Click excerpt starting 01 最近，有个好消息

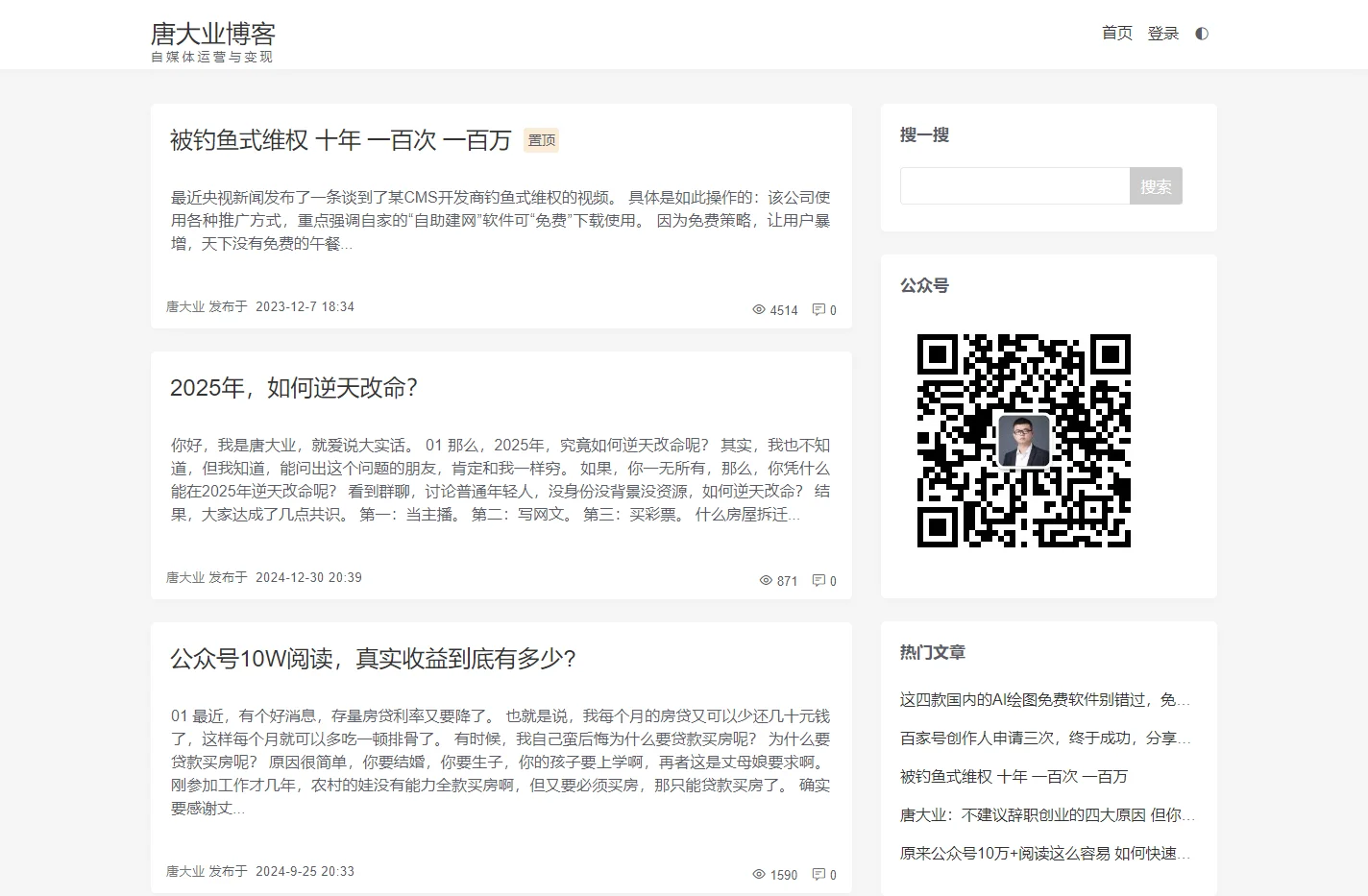point(501,763)
